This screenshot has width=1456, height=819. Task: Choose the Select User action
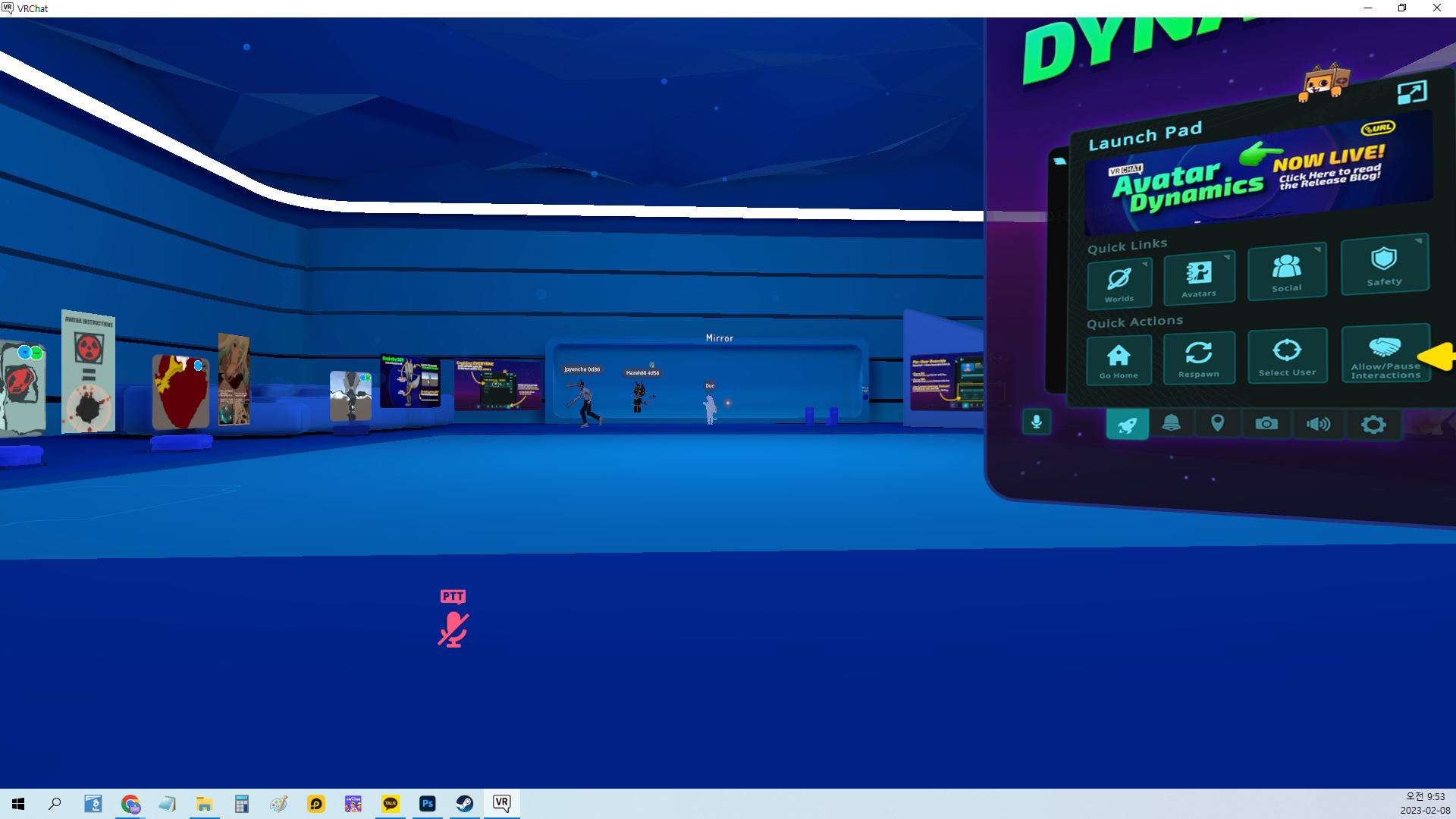point(1288,356)
